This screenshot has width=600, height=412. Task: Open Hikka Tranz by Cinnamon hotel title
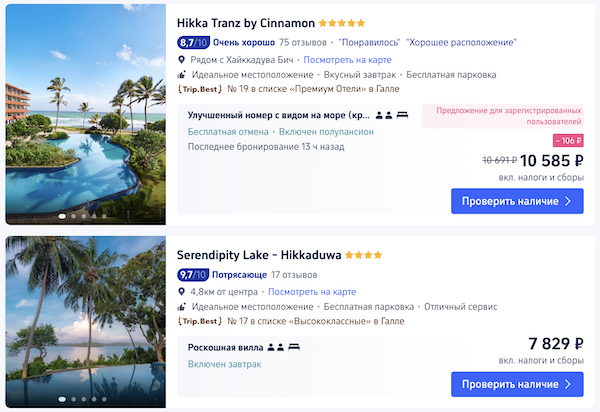pyautogui.click(x=246, y=23)
